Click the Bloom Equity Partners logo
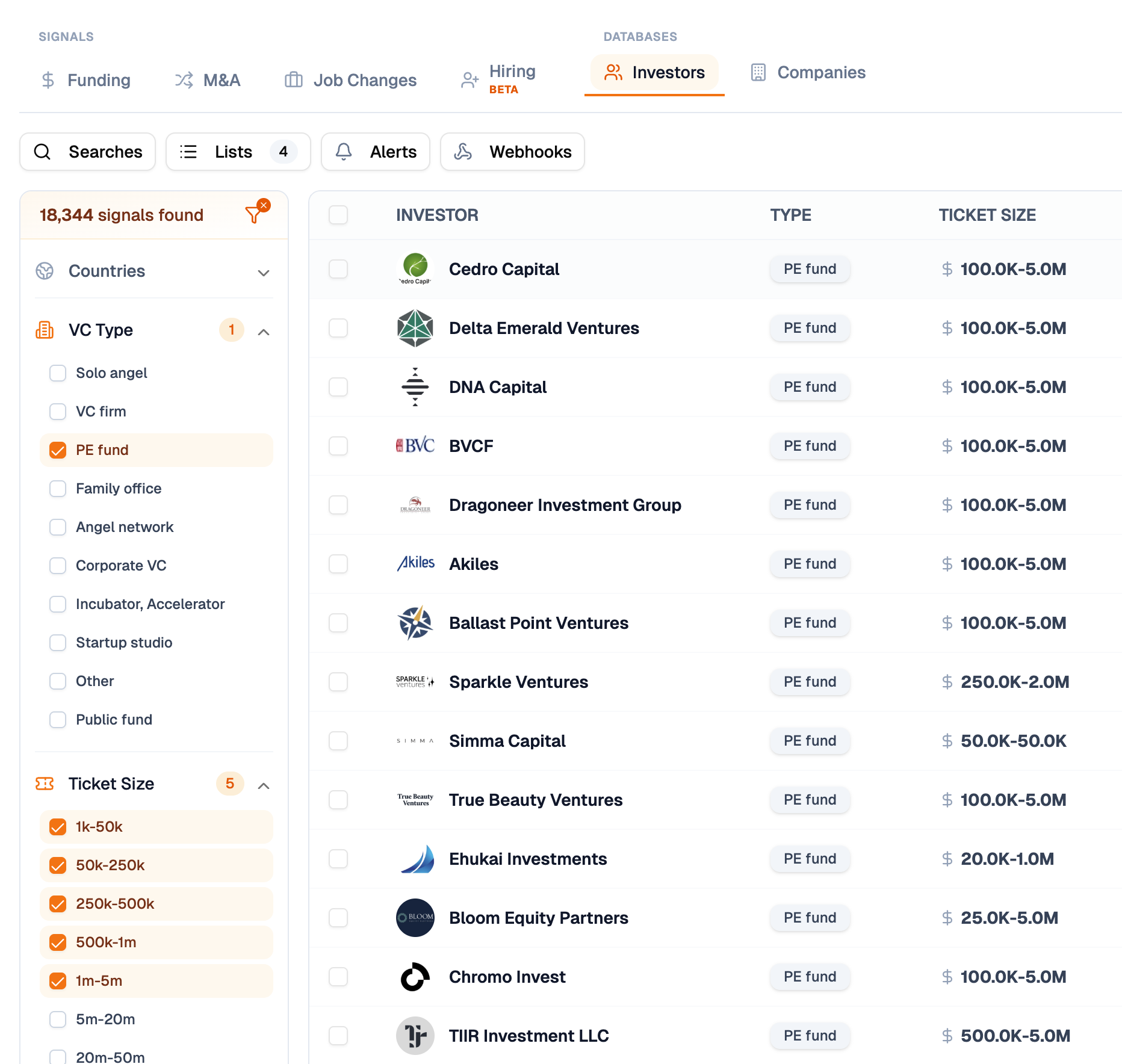This screenshot has width=1122, height=1064. pos(415,918)
